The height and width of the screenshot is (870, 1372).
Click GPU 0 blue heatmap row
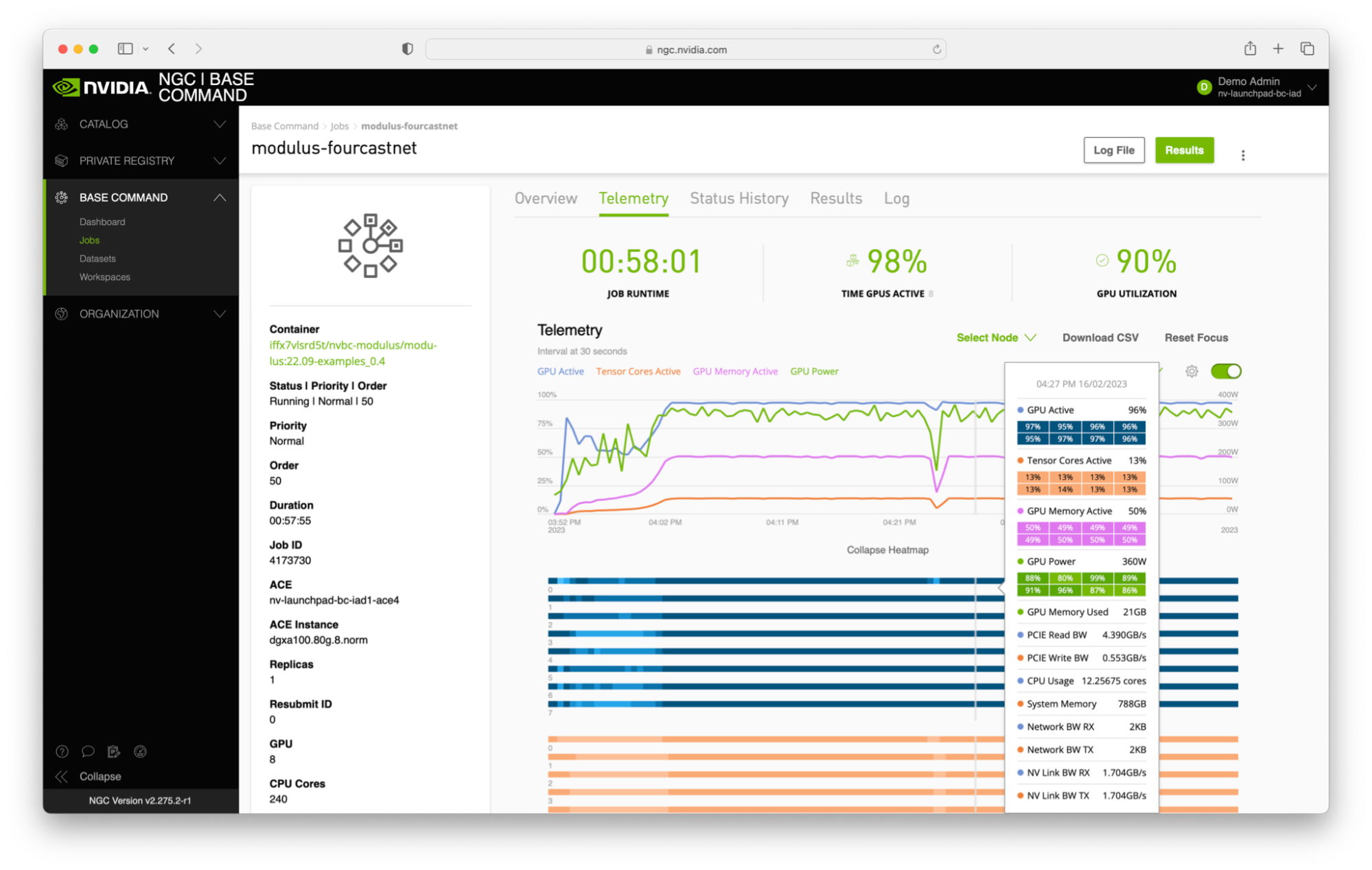[x=776, y=581]
